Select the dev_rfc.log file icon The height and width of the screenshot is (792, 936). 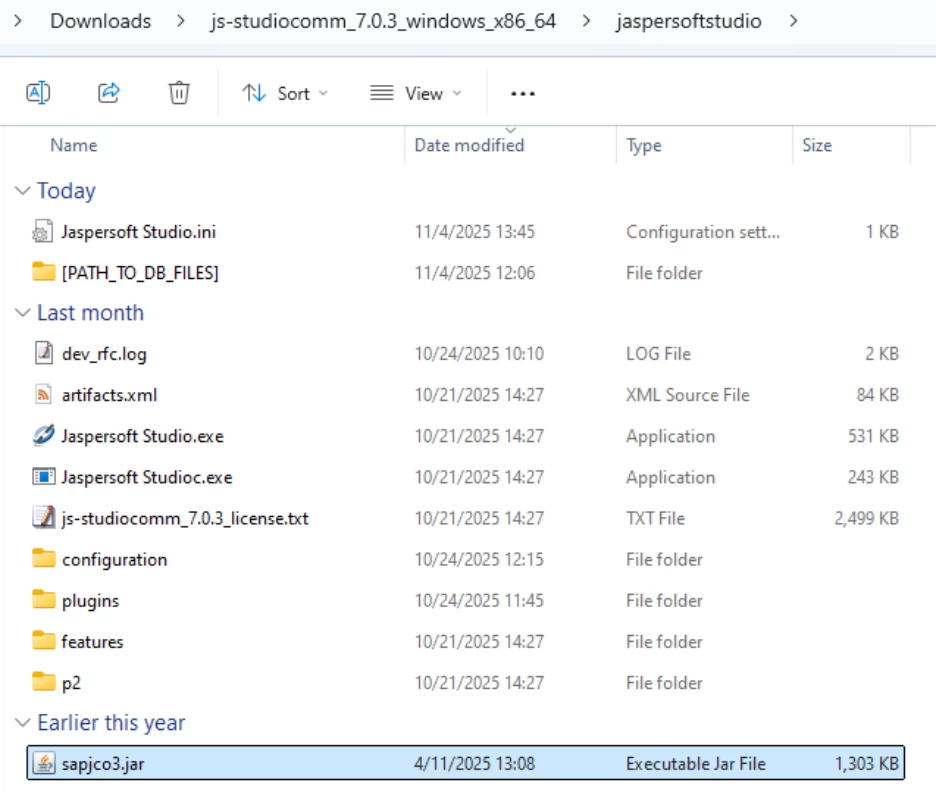point(43,353)
